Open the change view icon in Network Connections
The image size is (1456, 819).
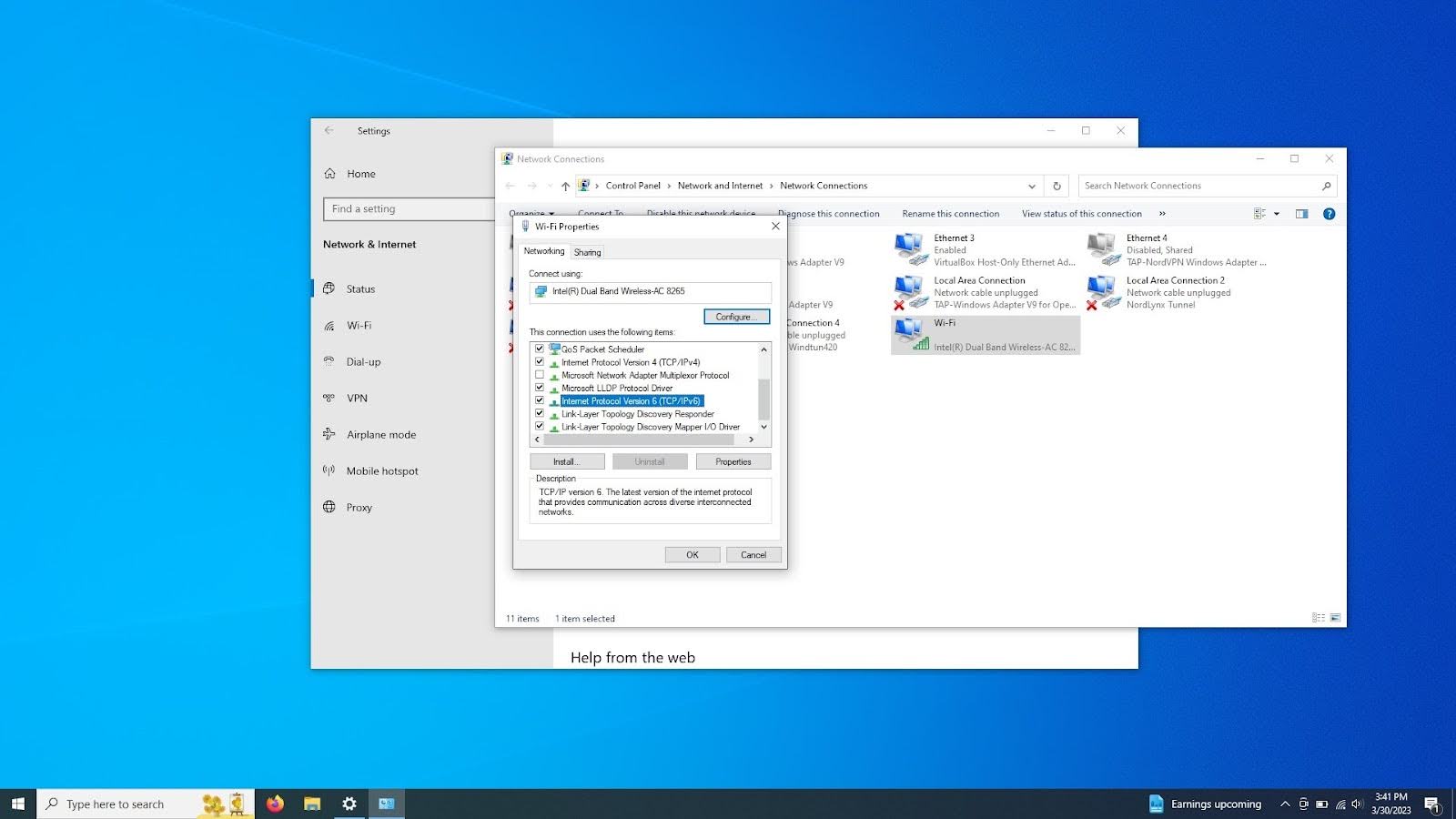1260,214
